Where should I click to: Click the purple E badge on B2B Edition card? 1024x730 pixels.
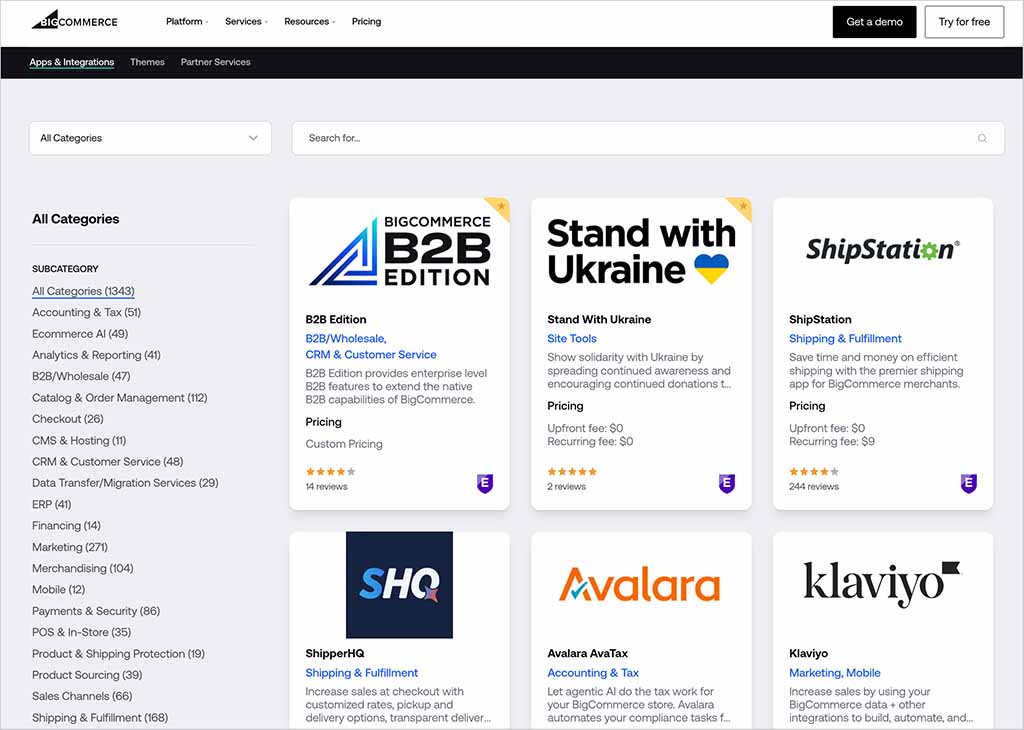[x=485, y=483]
